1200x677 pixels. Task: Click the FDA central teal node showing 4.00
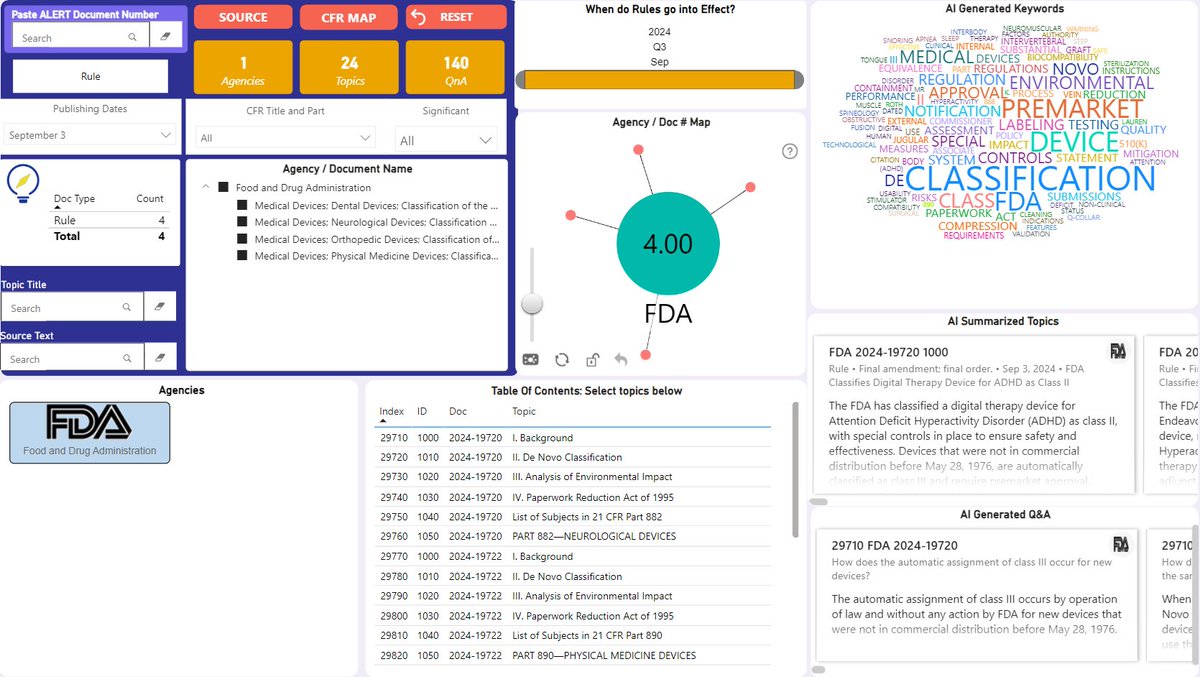668,244
